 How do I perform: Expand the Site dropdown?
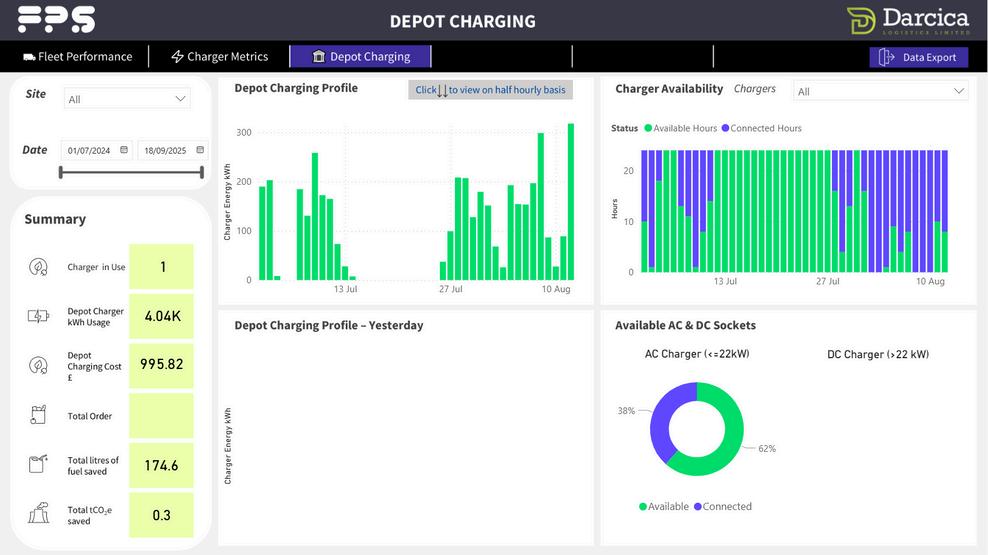click(127, 99)
